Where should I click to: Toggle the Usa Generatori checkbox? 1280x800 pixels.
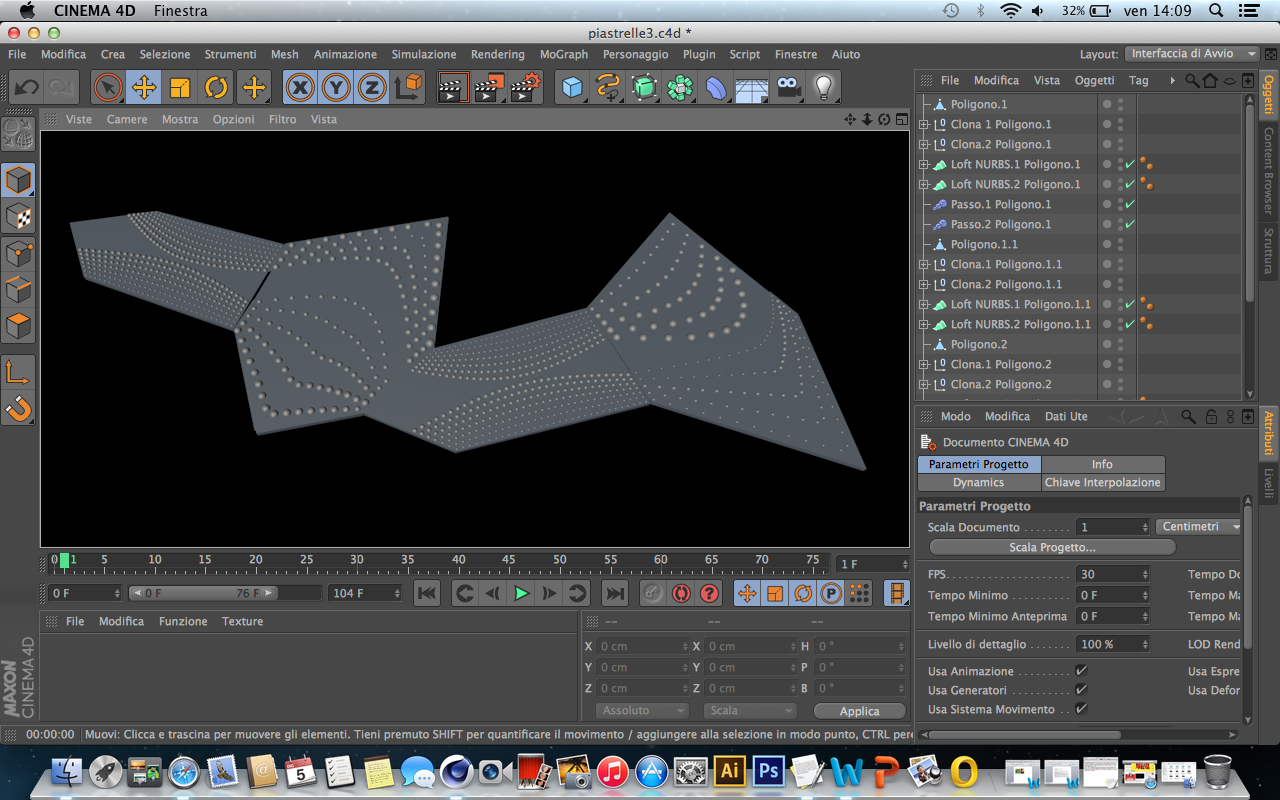pos(1081,690)
